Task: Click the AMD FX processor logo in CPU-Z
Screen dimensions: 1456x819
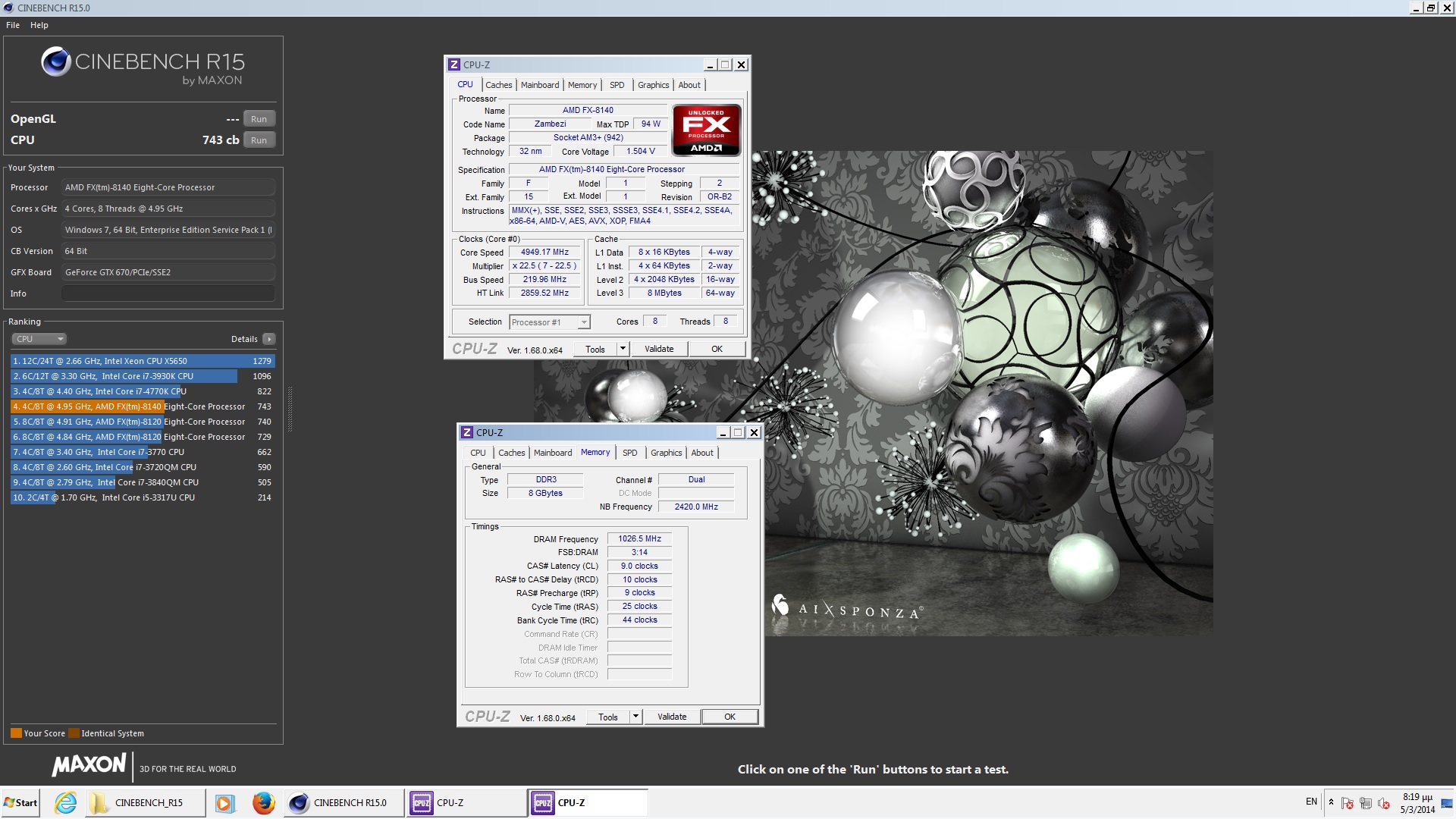Action: pyautogui.click(x=706, y=130)
